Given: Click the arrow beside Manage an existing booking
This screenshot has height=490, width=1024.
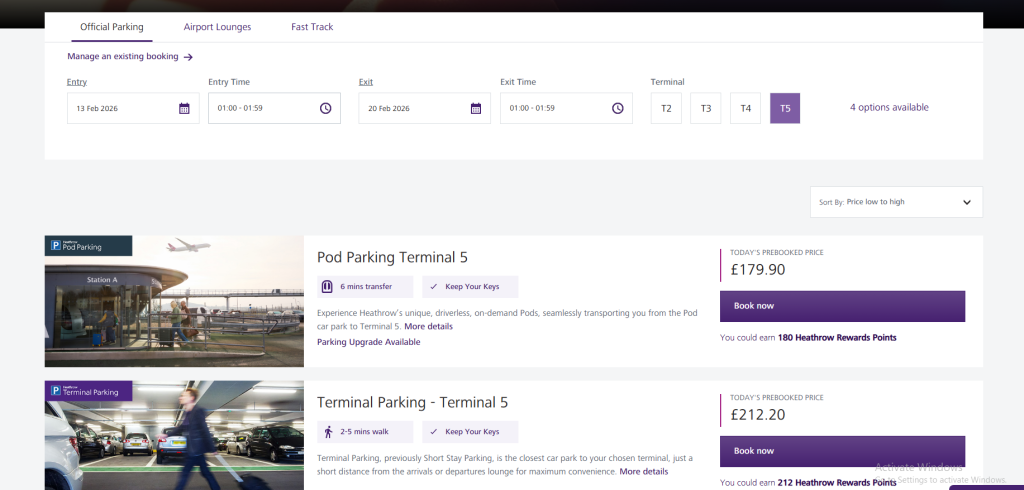Looking at the screenshot, I should [x=188, y=57].
